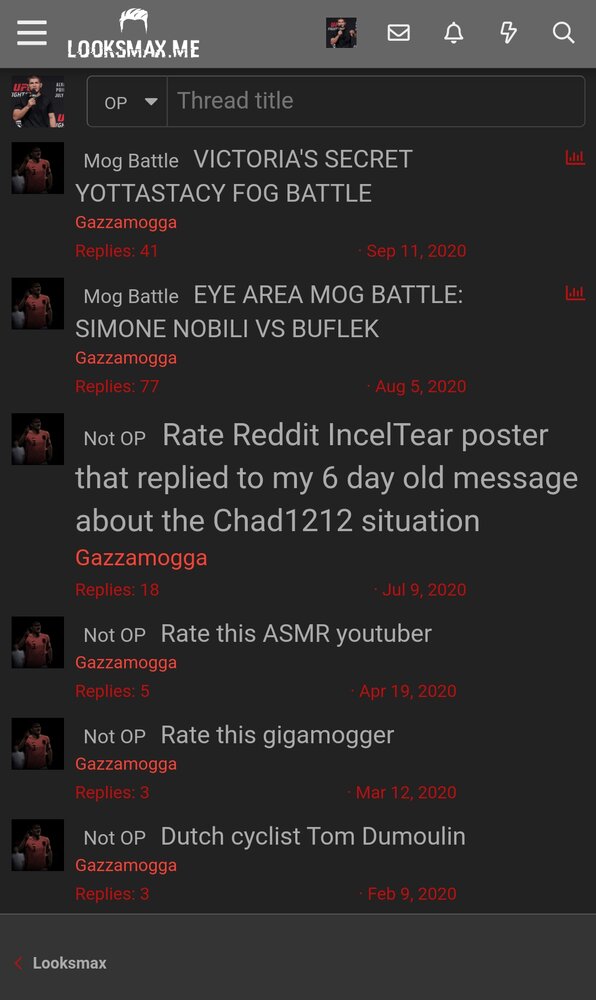Open the inbox envelope icon
Viewport: 596px width, 1000px height.
398,33
